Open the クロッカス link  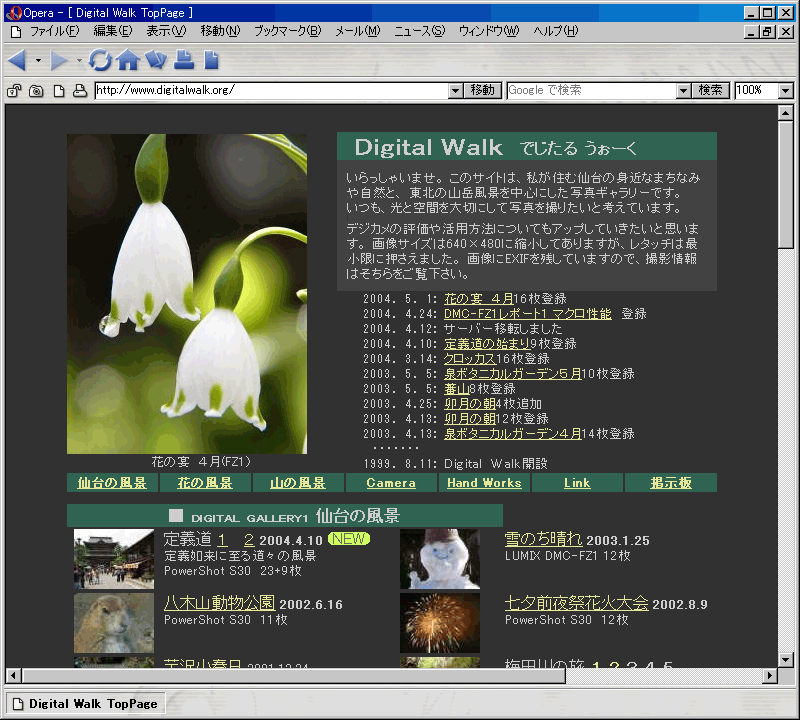[x=469, y=359]
